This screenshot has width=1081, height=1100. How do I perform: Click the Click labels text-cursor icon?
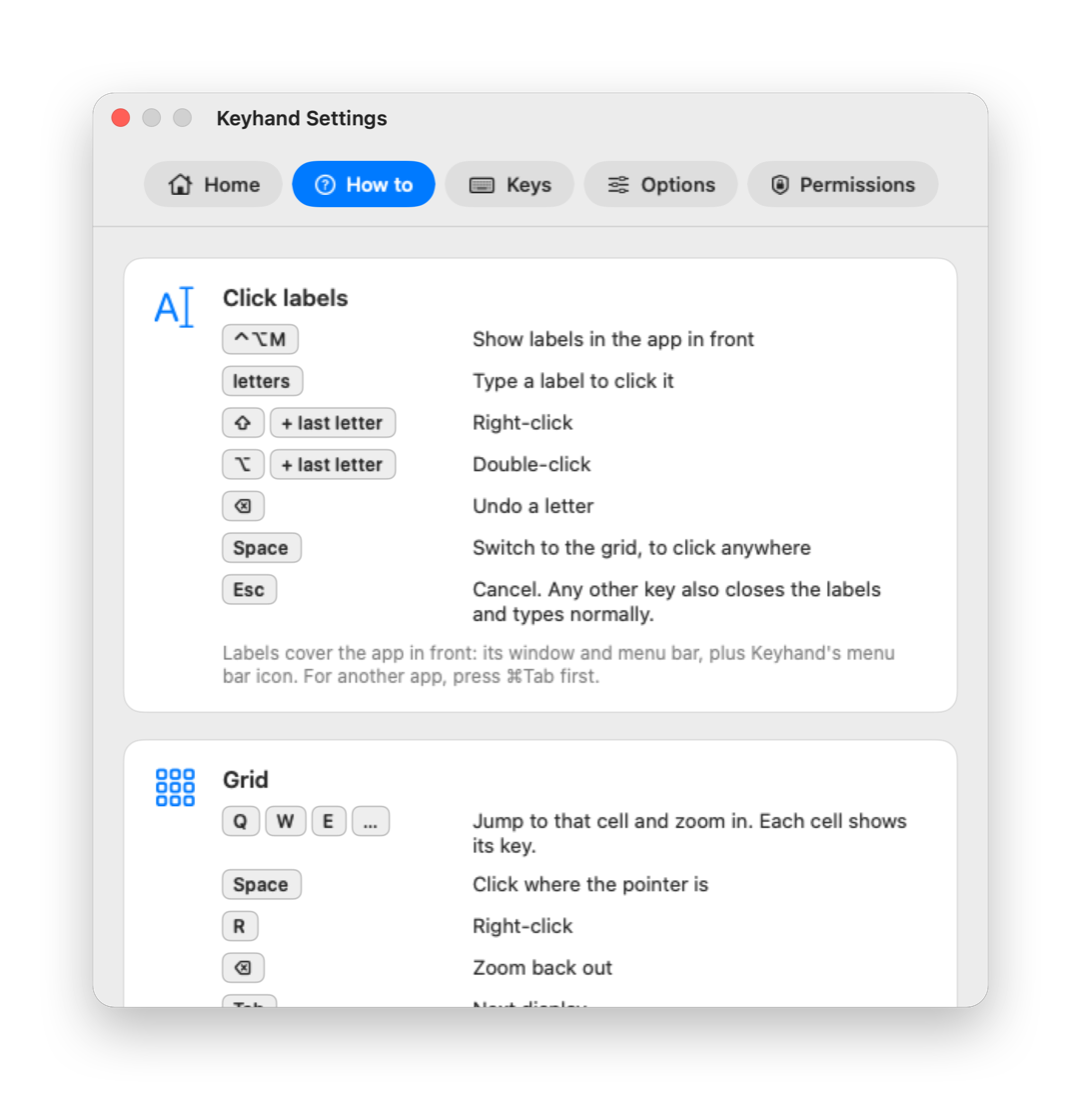[174, 307]
